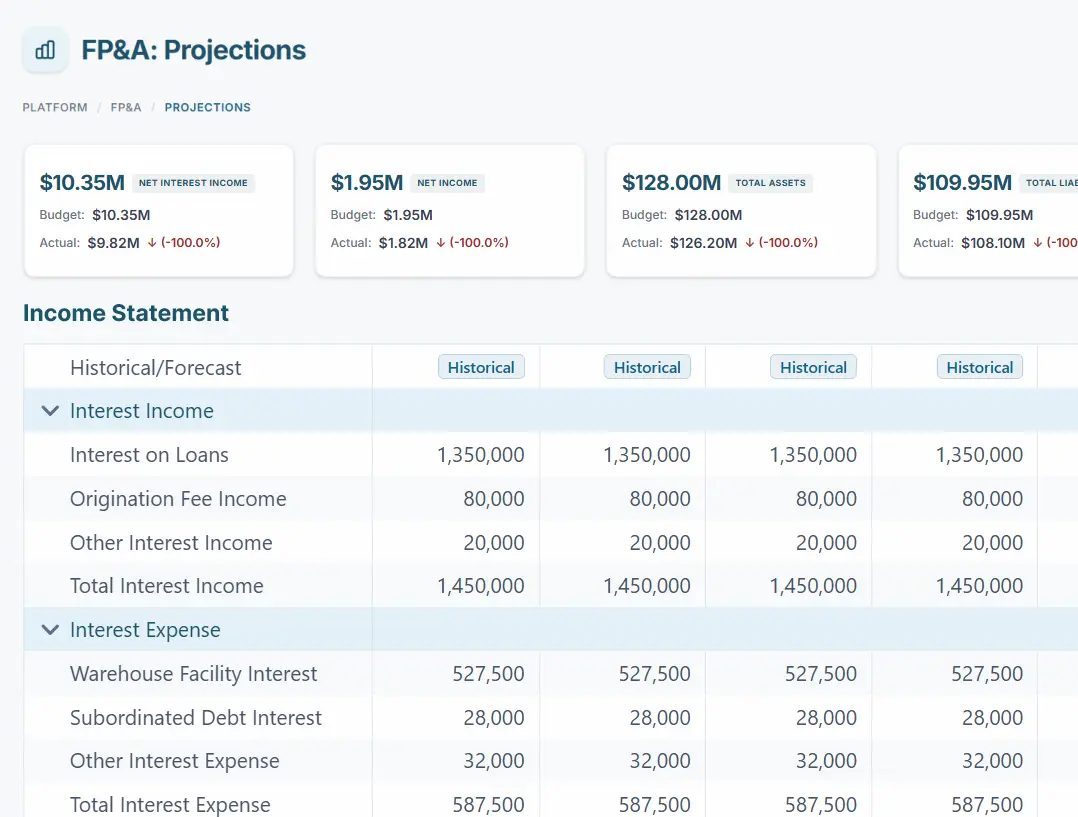1078x817 pixels.
Task: Click Actual $9.82M value
Action: [113, 243]
